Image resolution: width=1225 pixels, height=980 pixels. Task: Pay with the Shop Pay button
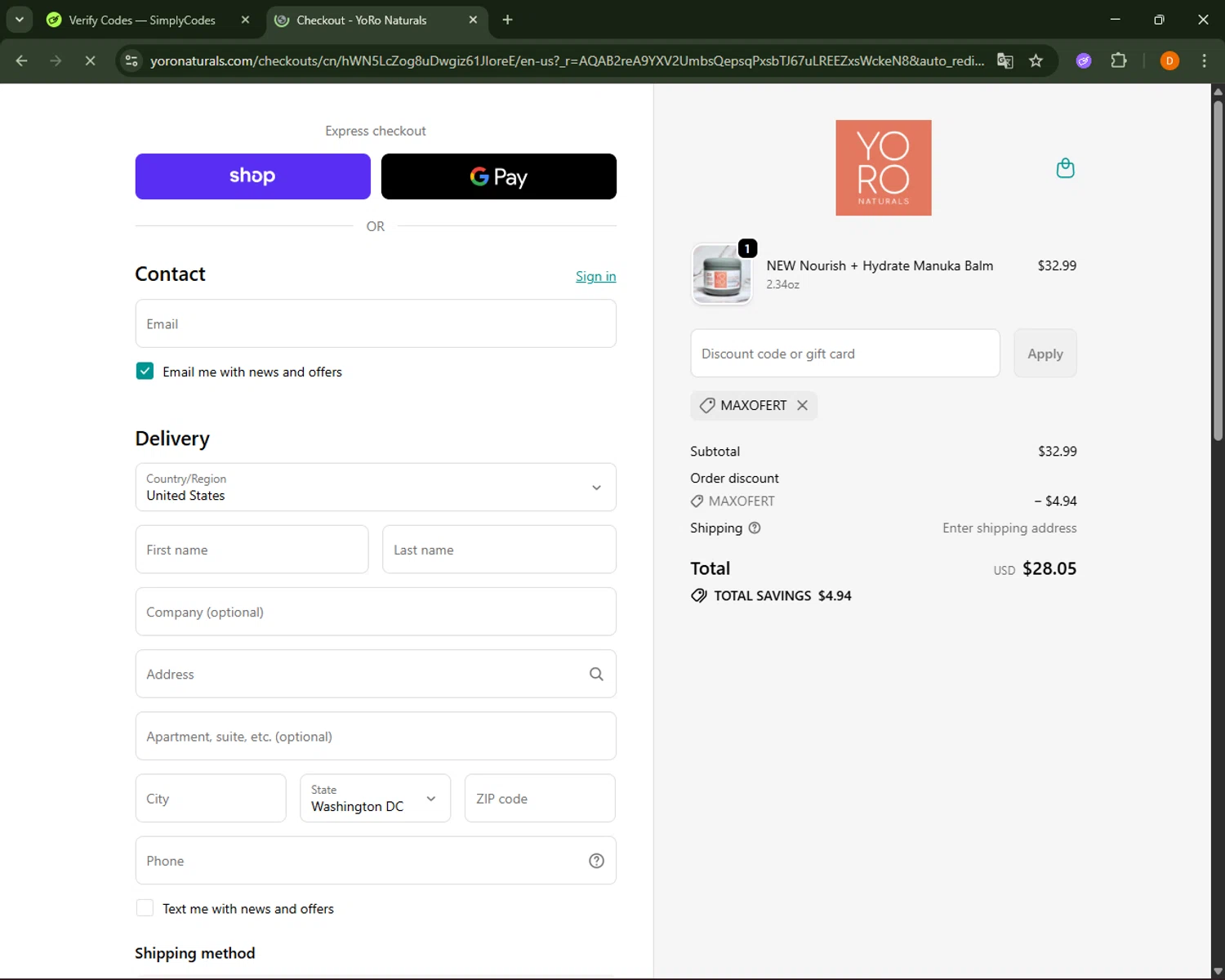point(252,176)
